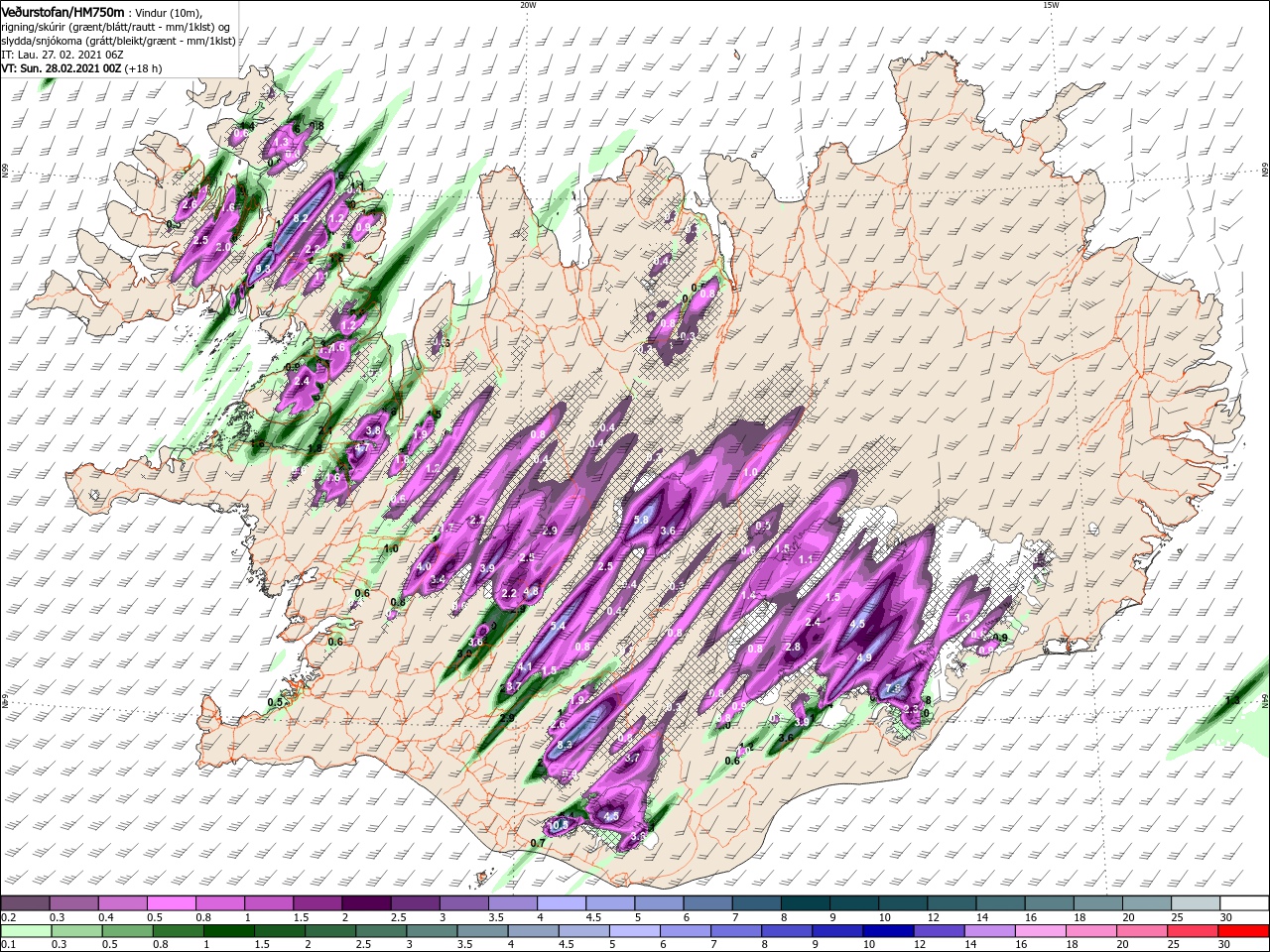Select the 'VT: Sun. 28.02.2021 00Z' valid-time line
Screen dimensions: 1270x952
pos(61,68)
